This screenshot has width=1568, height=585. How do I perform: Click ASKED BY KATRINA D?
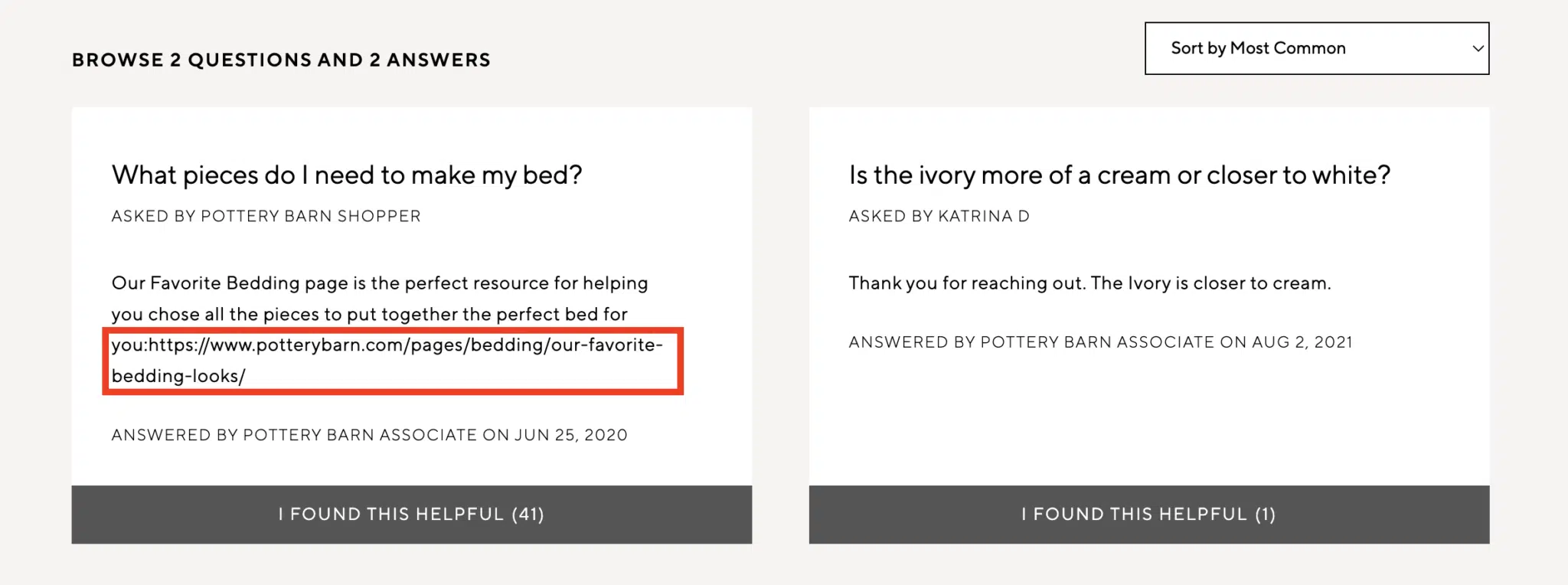pyautogui.click(x=939, y=216)
